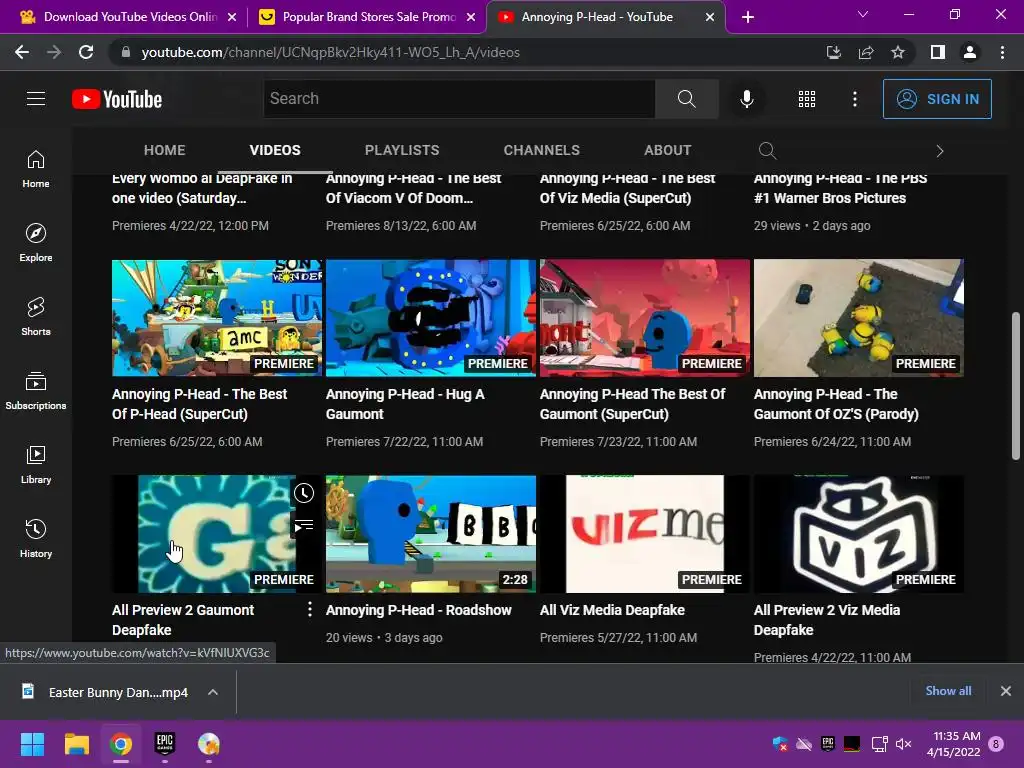Open Explore in the sidebar
This screenshot has width=1024, height=768.
tap(36, 242)
